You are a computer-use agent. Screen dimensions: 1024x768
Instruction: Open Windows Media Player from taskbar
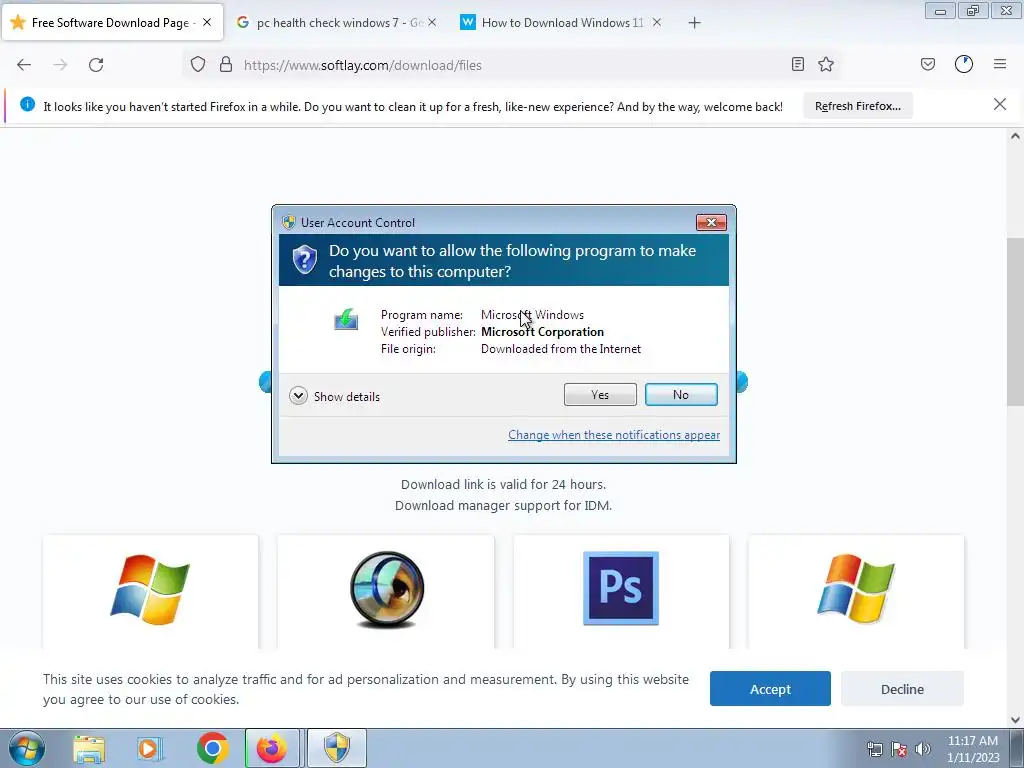click(150, 748)
